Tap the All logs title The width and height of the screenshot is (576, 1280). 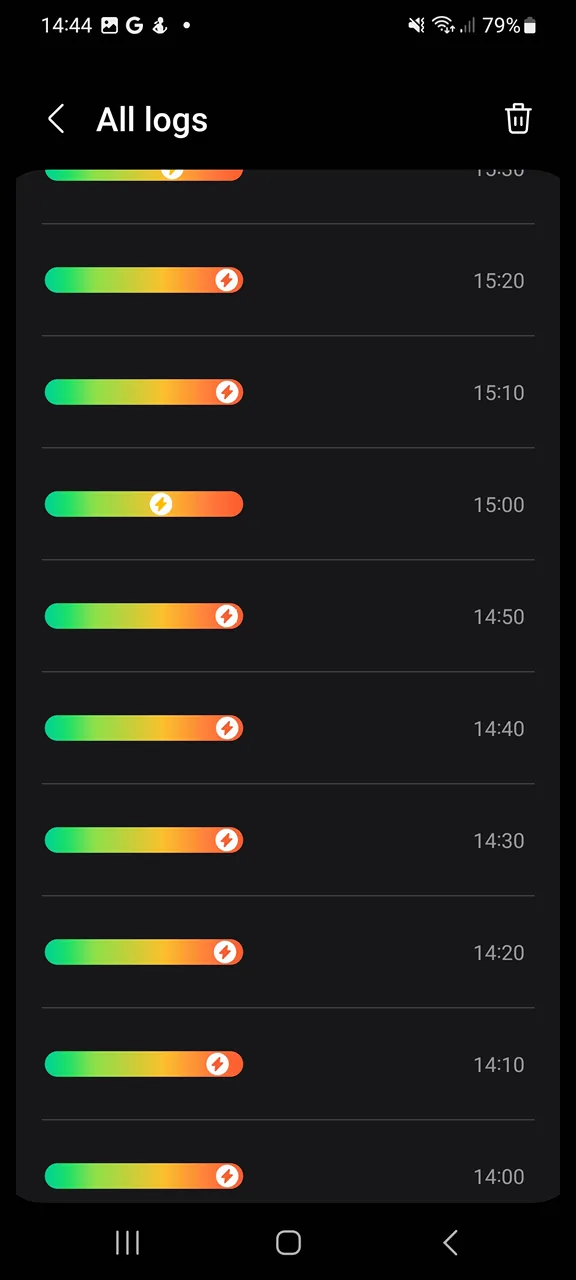click(152, 120)
